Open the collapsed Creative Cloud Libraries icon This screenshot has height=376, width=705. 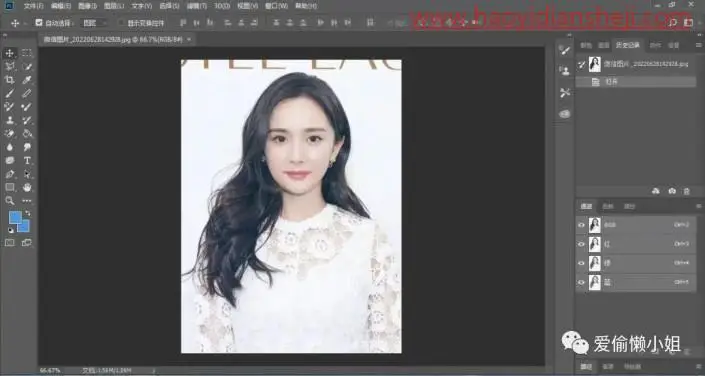point(565,114)
